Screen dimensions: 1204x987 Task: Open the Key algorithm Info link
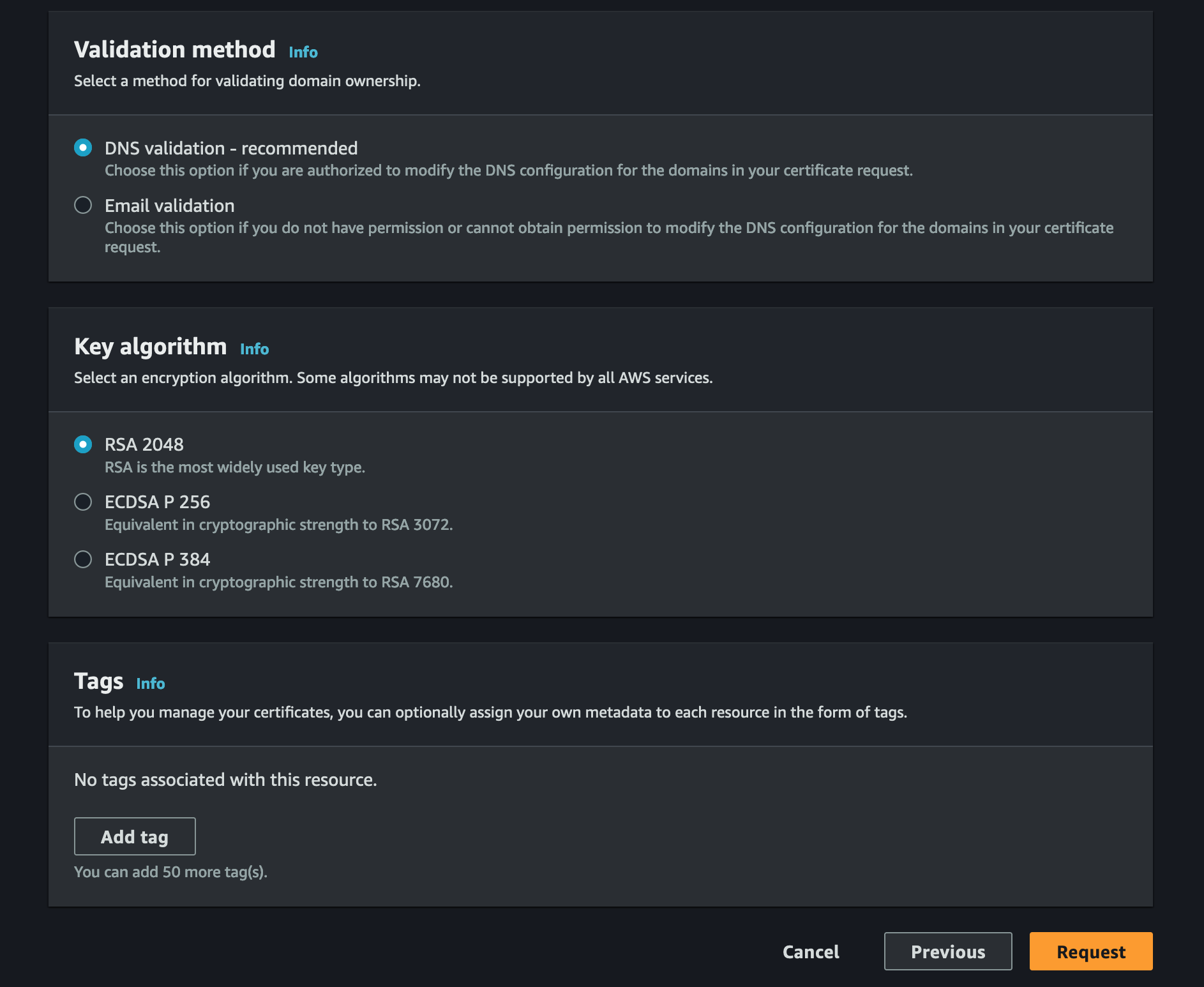pos(253,349)
